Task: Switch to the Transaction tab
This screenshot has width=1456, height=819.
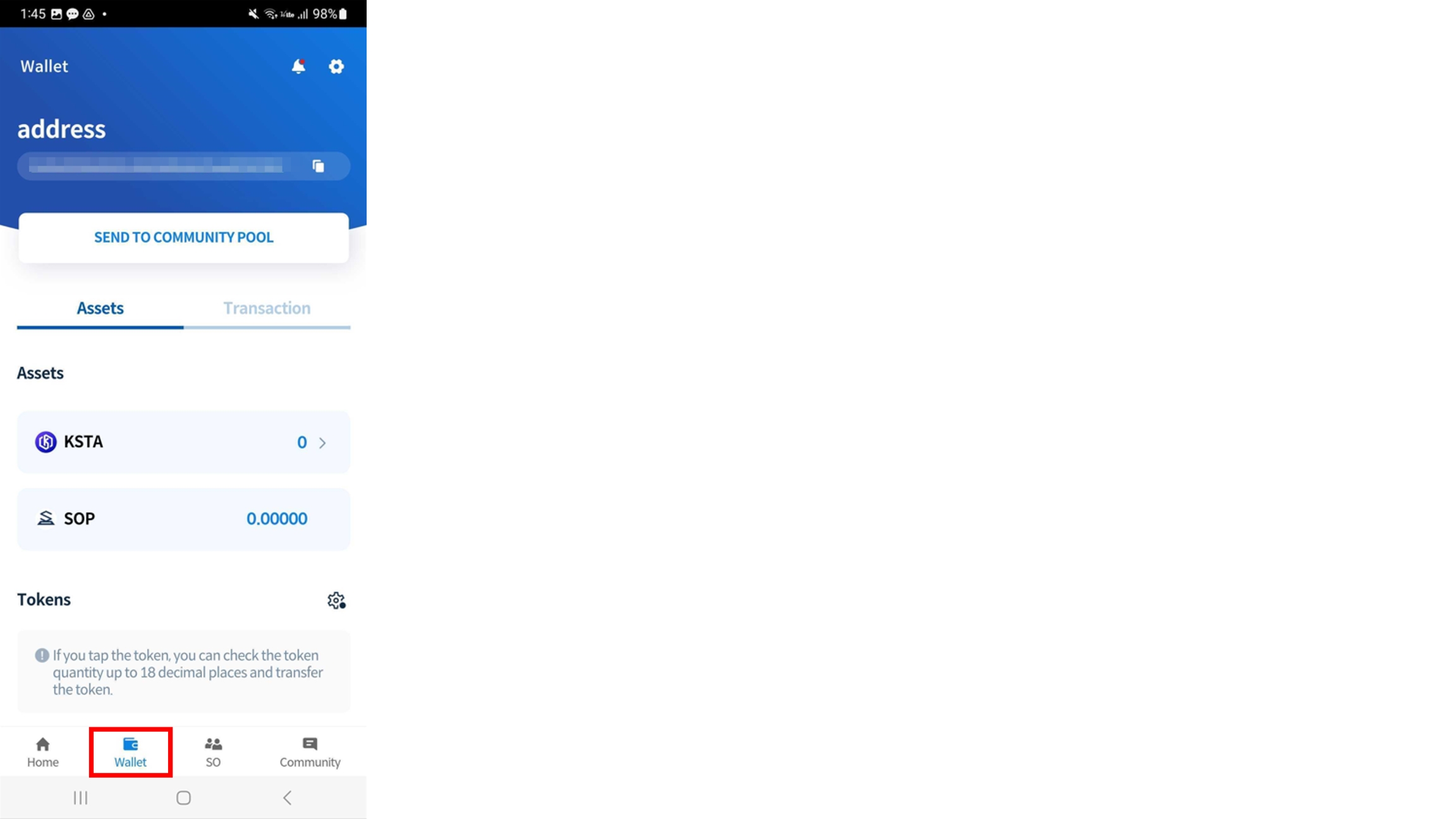Action: 267,308
